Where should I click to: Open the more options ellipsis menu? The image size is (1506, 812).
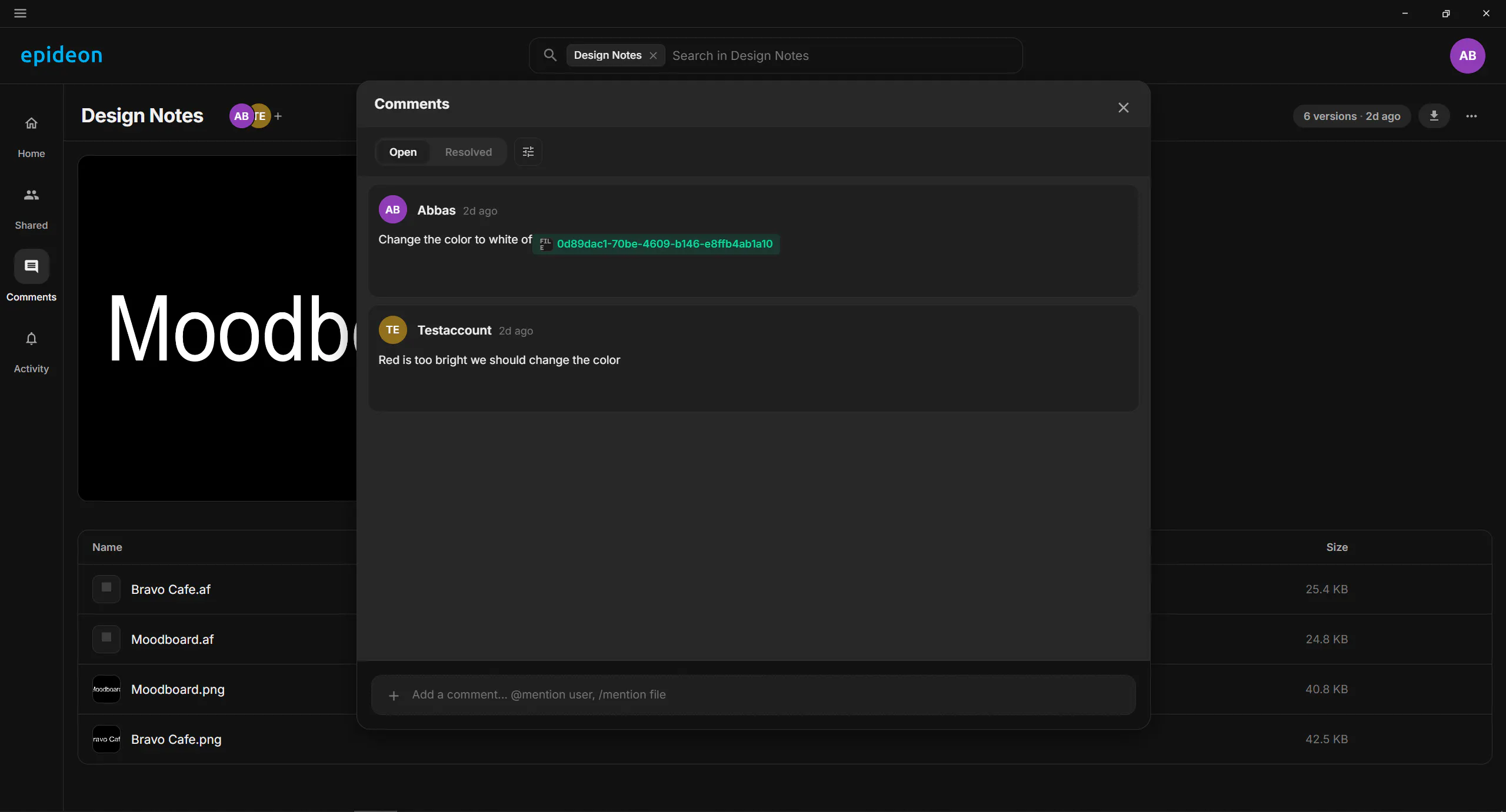1471,116
